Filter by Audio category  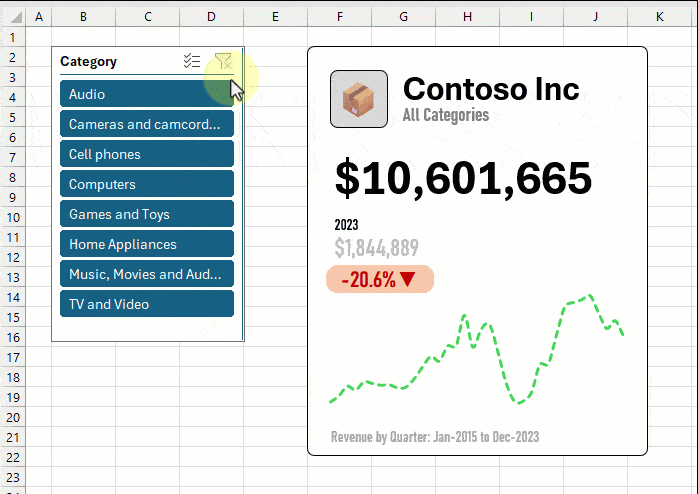tap(147, 94)
